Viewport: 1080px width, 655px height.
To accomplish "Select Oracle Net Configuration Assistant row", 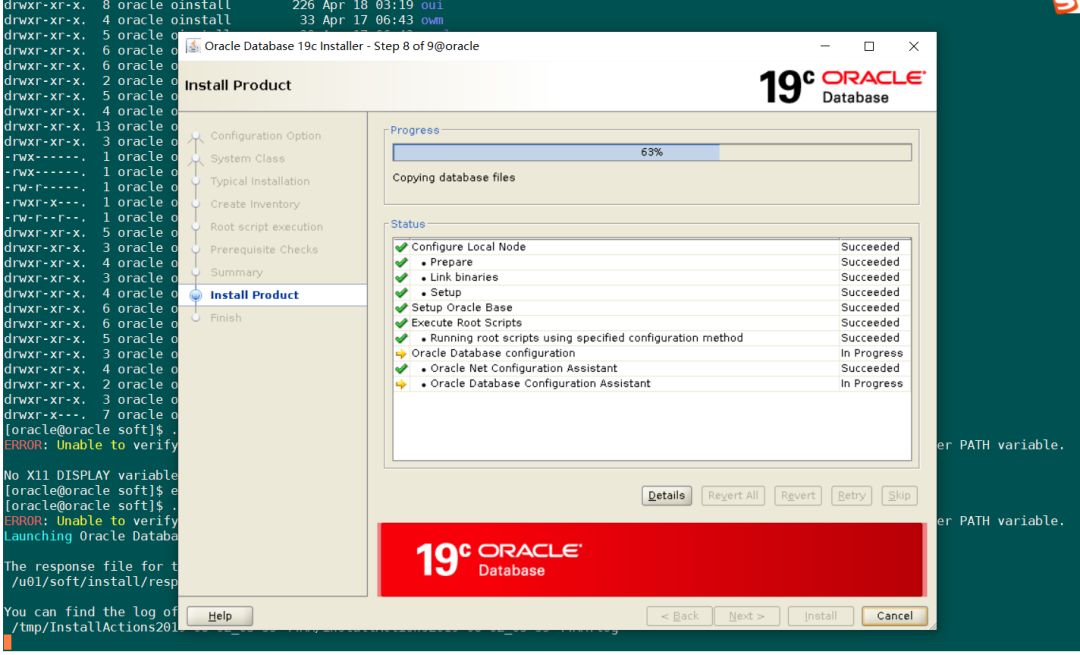I will tap(652, 368).
